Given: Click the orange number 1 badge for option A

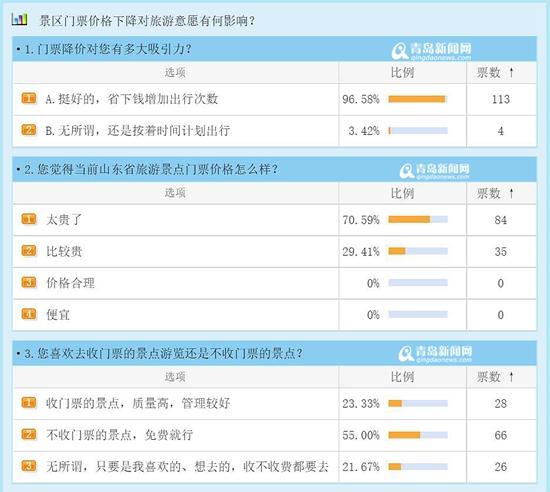Looking at the screenshot, I should [x=29, y=99].
